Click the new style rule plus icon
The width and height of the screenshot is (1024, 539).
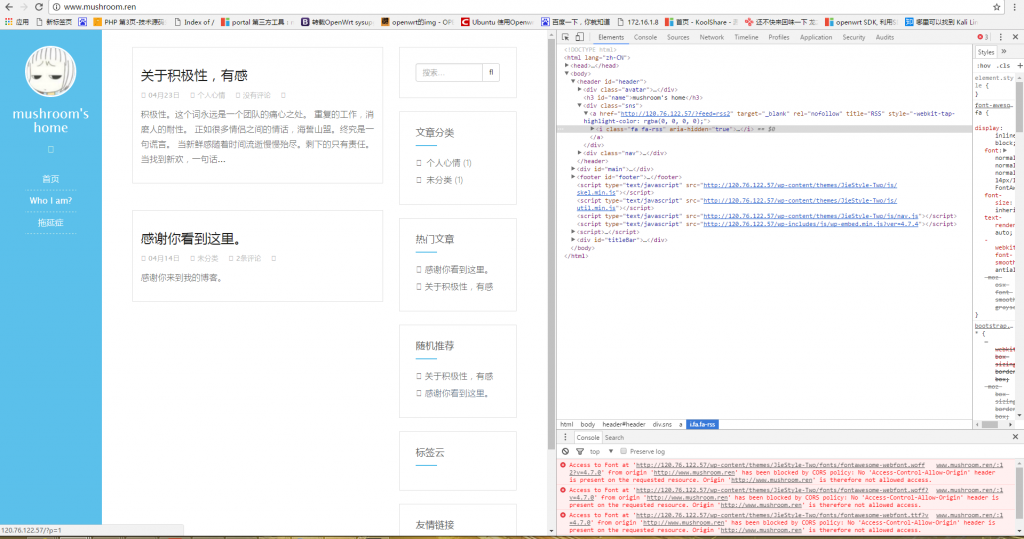point(1018,65)
